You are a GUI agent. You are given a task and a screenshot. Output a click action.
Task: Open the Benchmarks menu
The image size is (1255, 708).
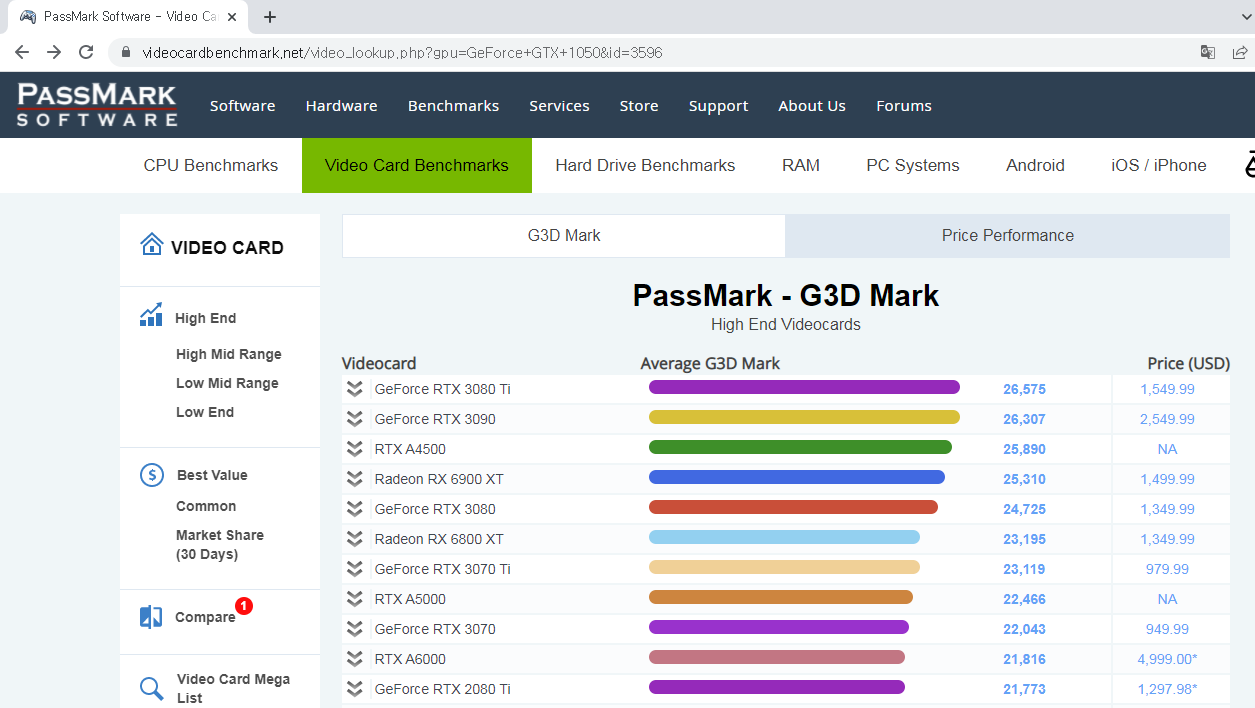point(453,106)
